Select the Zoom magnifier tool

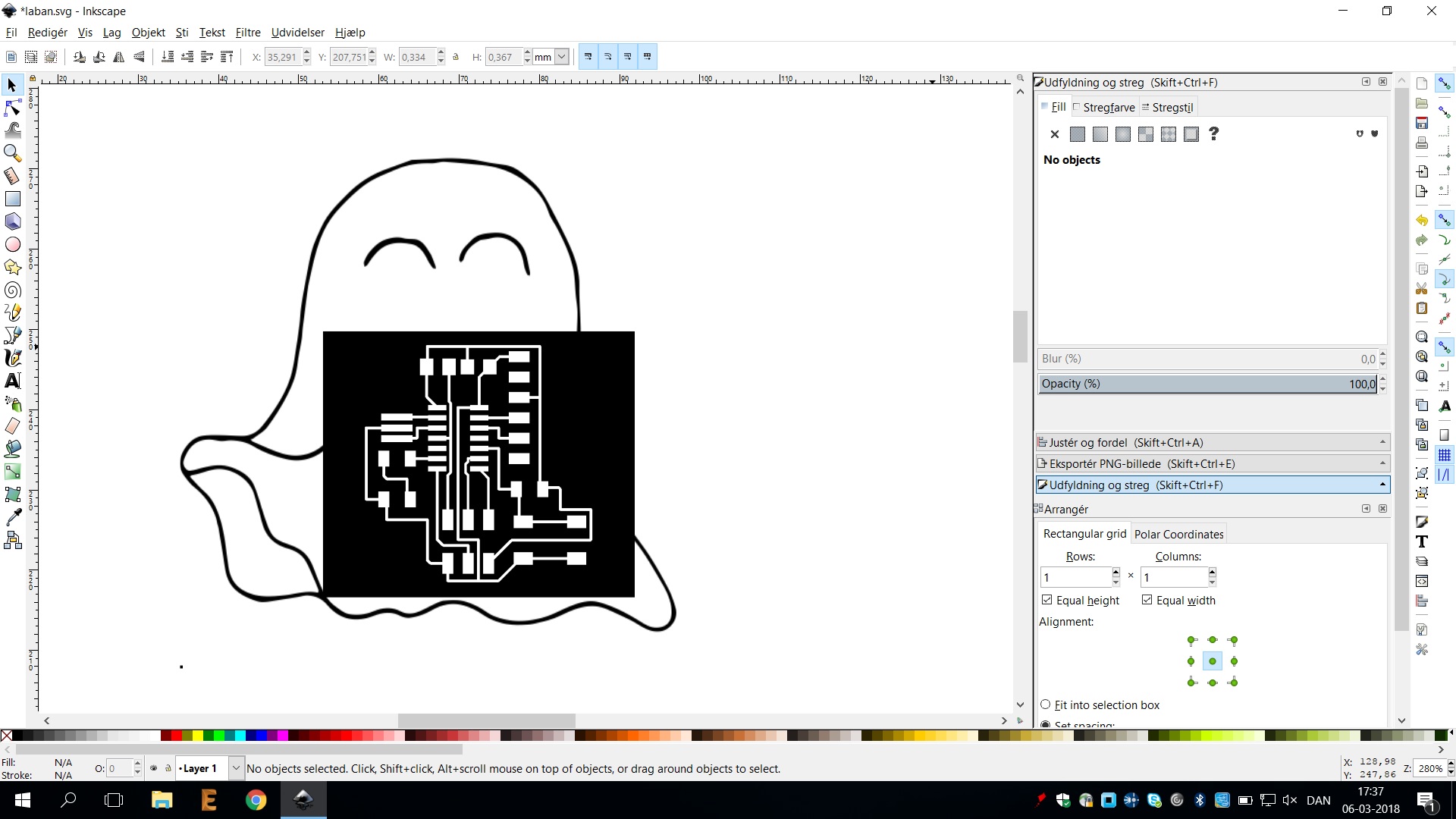pyautogui.click(x=13, y=153)
